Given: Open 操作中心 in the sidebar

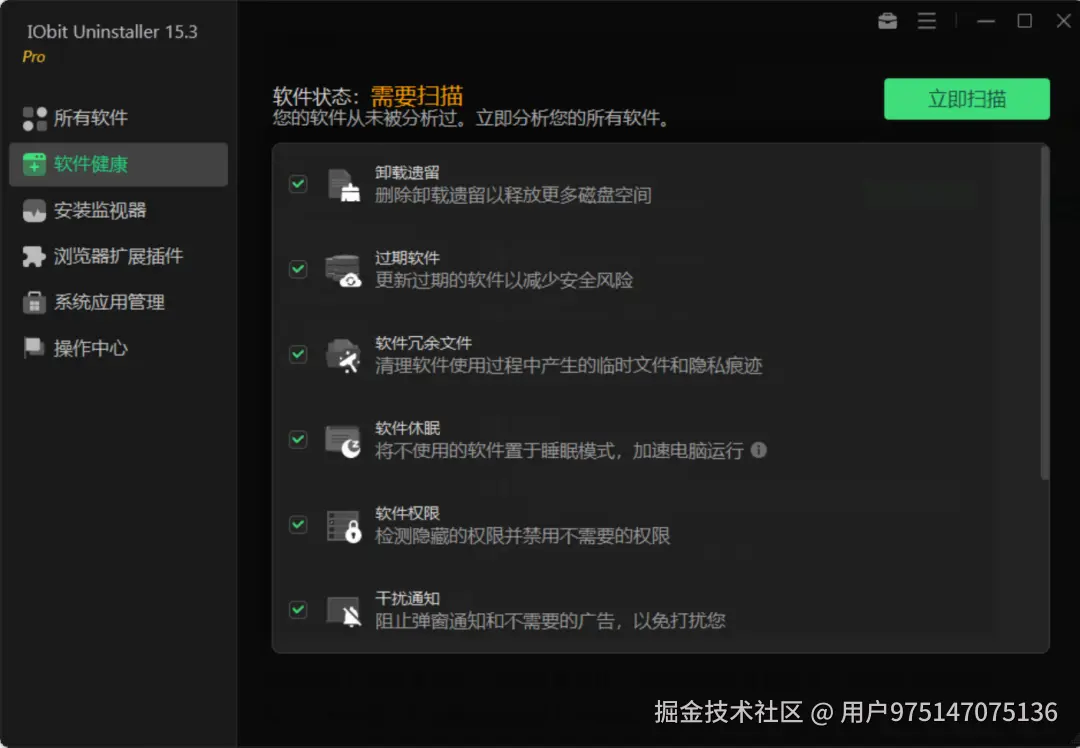Looking at the screenshot, I should [118, 348].
